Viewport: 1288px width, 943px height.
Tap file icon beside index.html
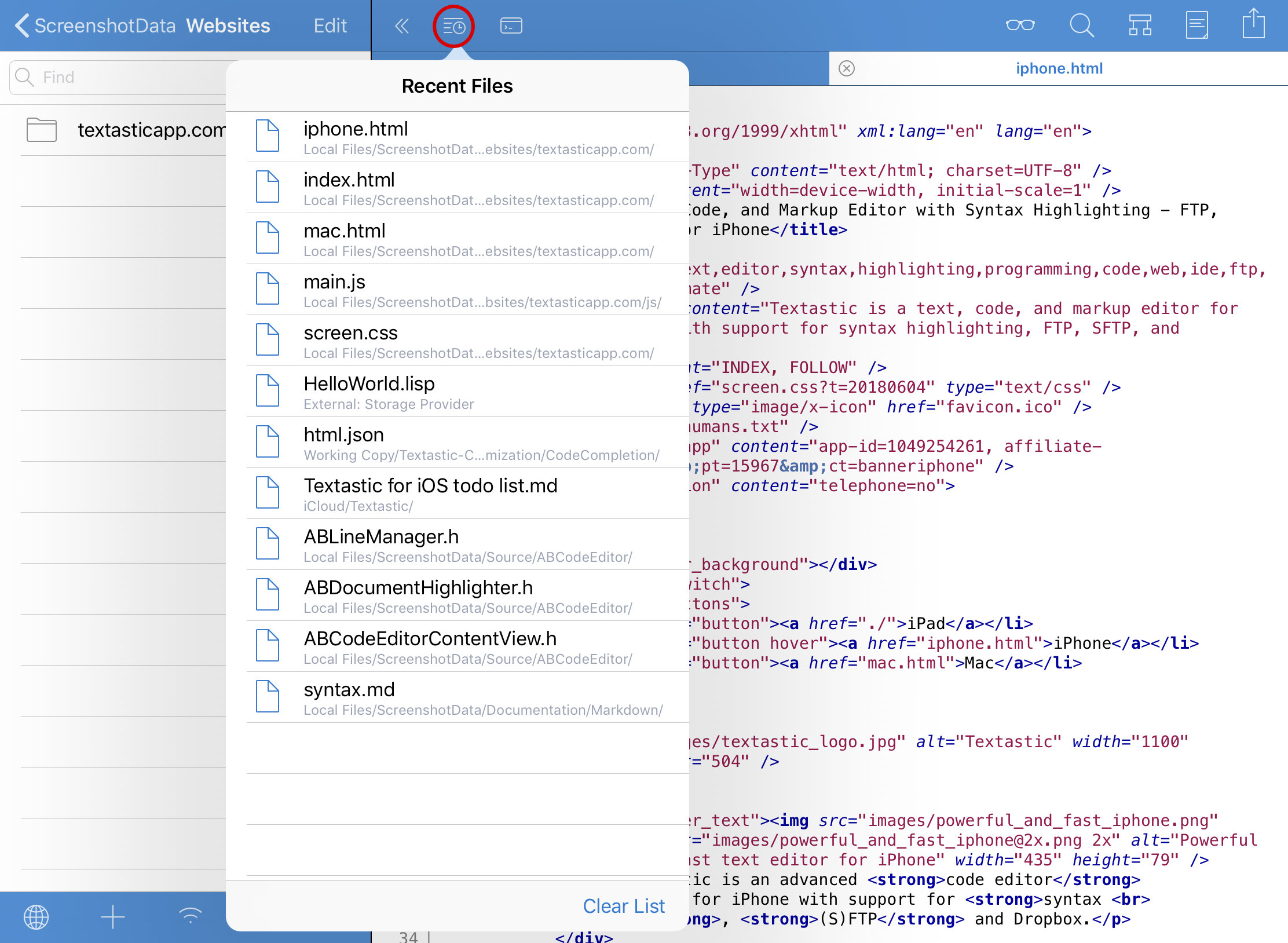268,187
